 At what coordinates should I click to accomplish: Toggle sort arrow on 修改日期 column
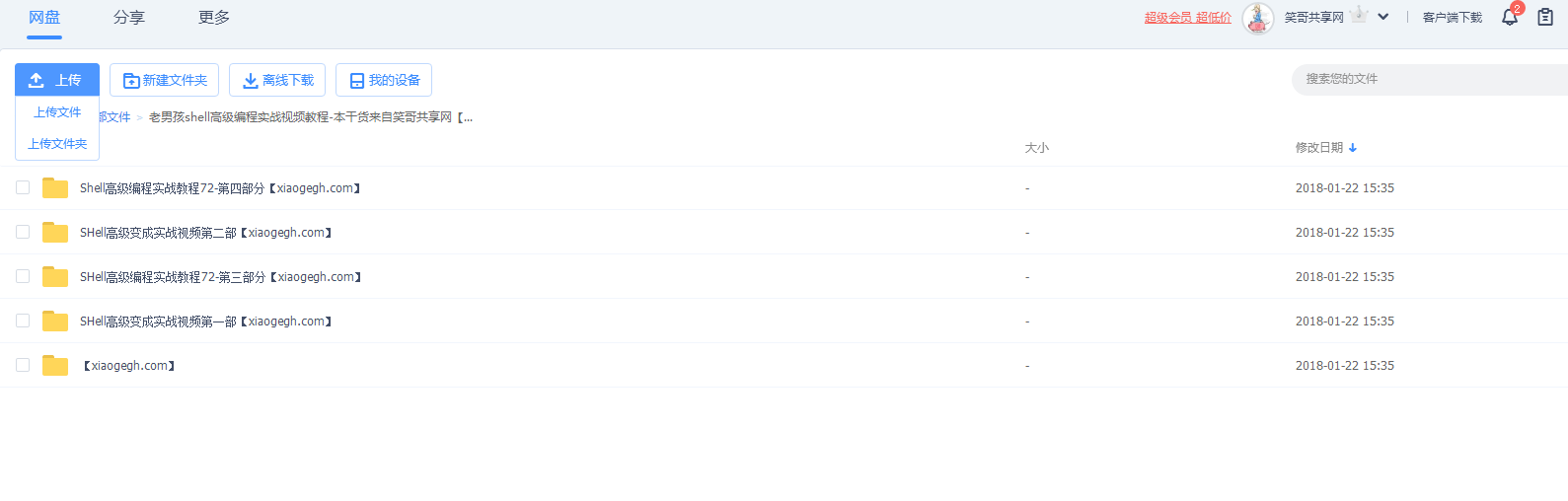[x=1353, y=148]
